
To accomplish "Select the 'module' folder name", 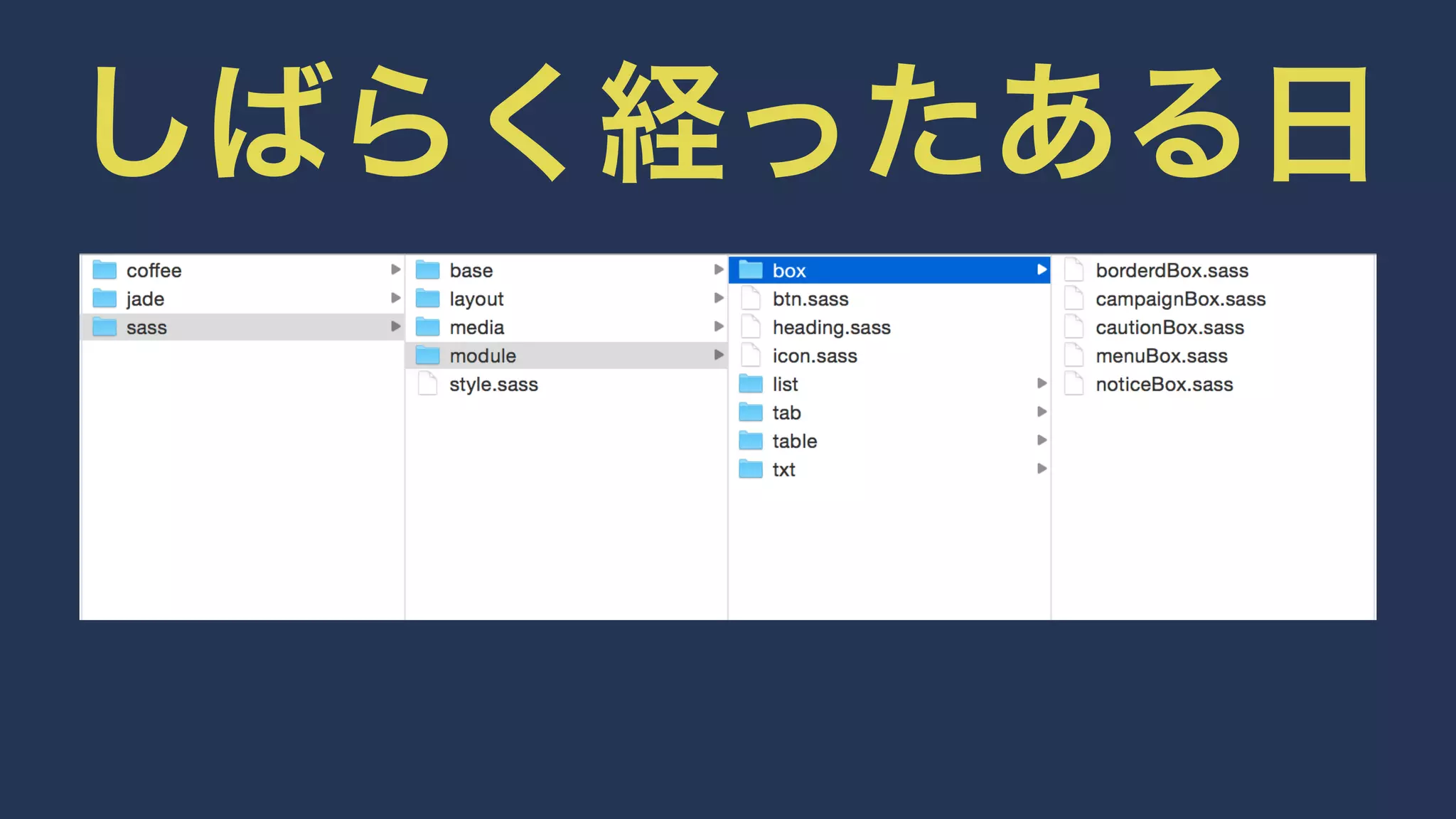I will pos(483,356).
